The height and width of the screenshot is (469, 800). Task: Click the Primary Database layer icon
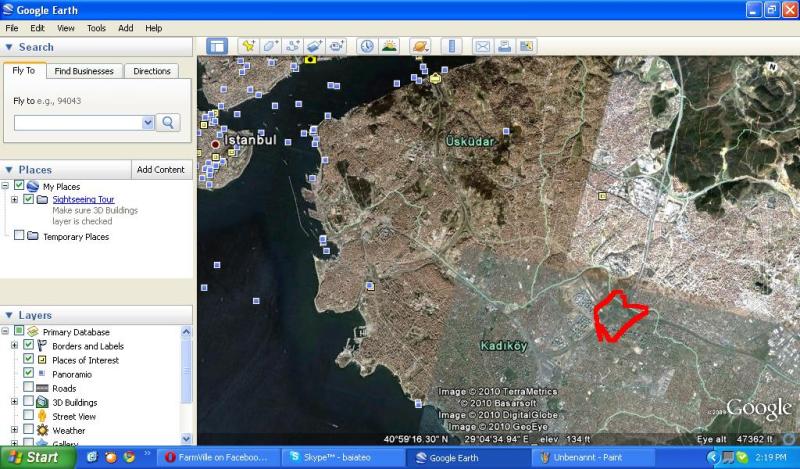33,332
